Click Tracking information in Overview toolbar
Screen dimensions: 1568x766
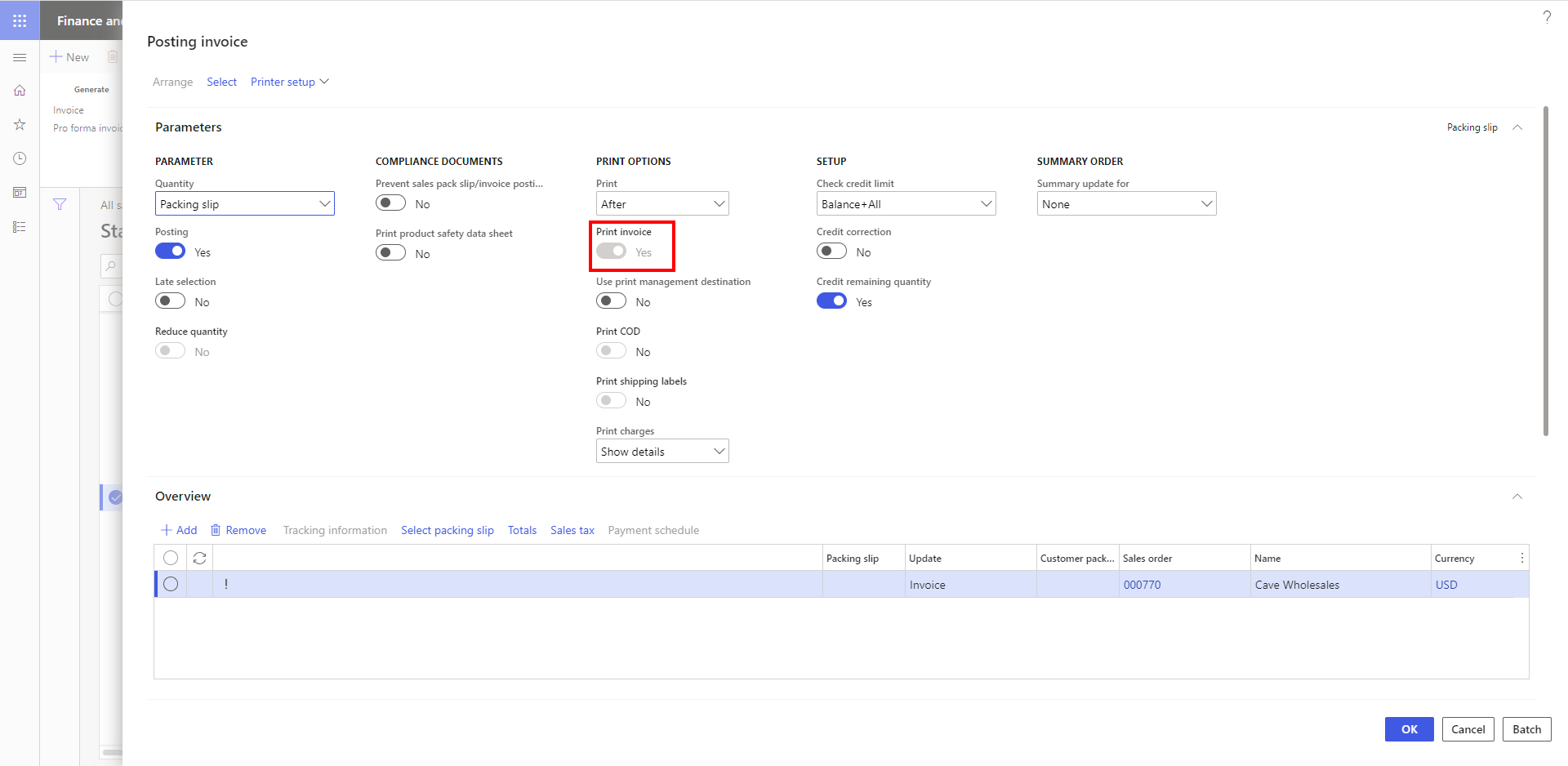point(335,530)
